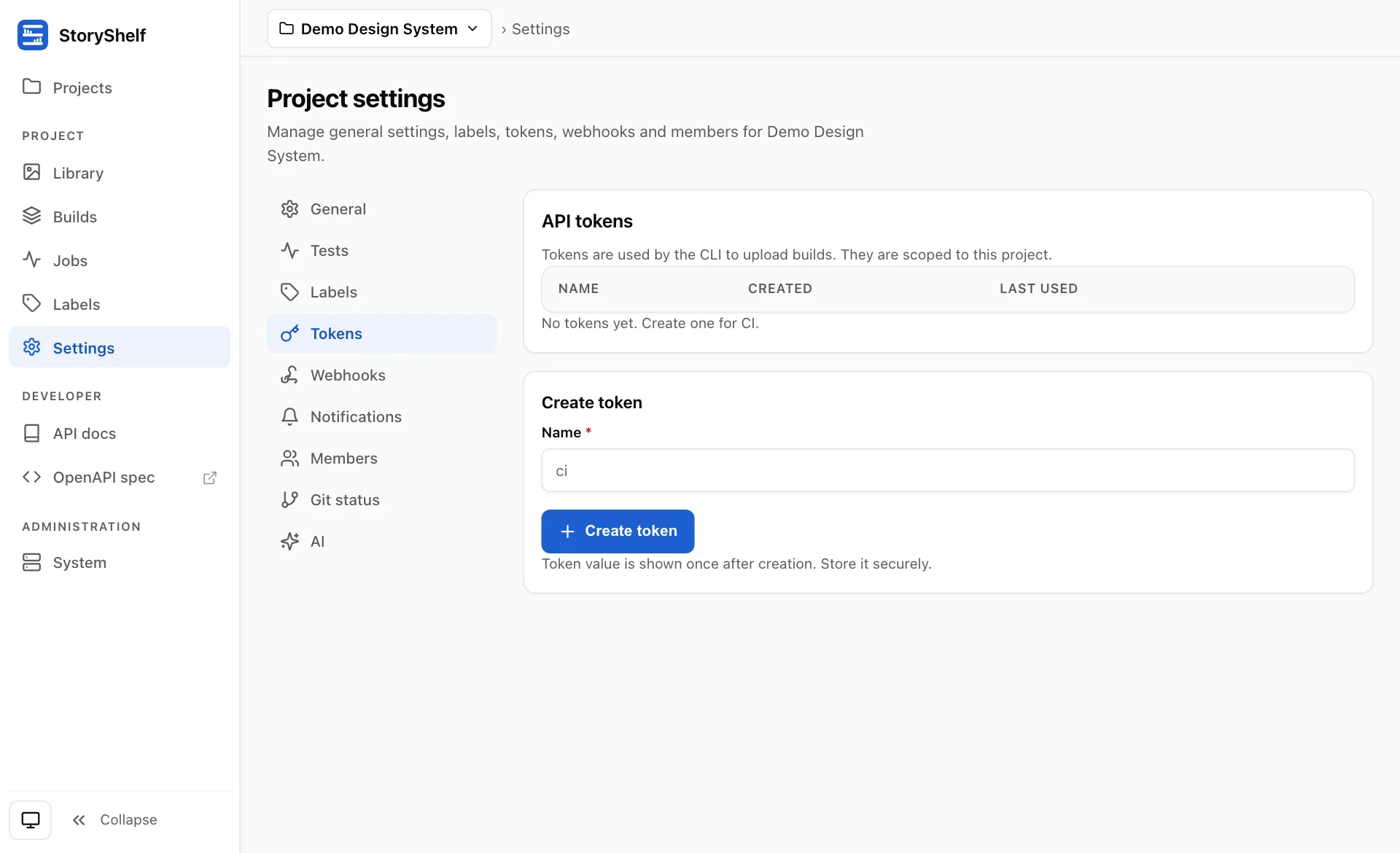Open the Git status settings tab

tap(381, 499)
